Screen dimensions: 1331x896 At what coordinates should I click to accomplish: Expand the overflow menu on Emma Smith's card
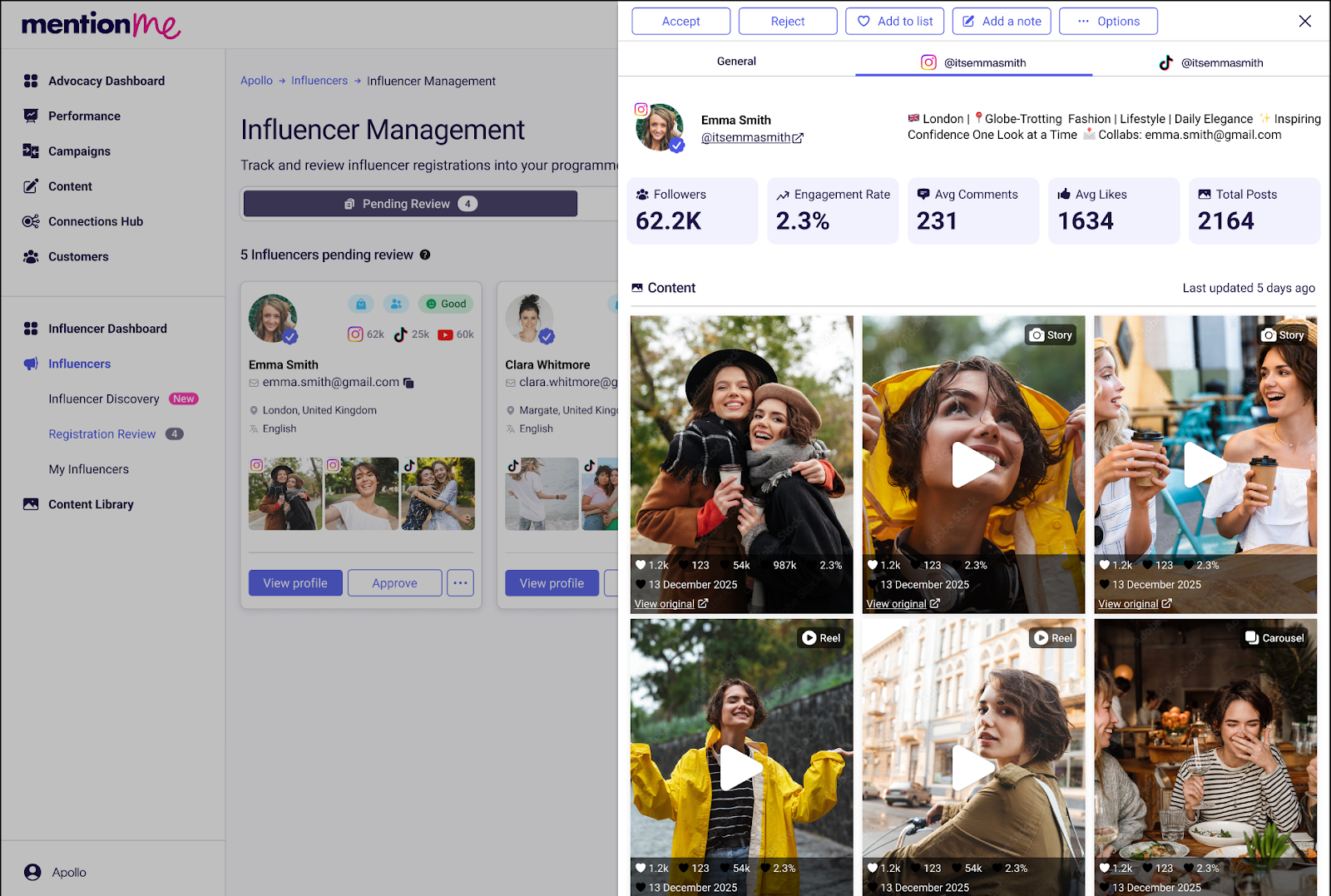pos(460,582)
